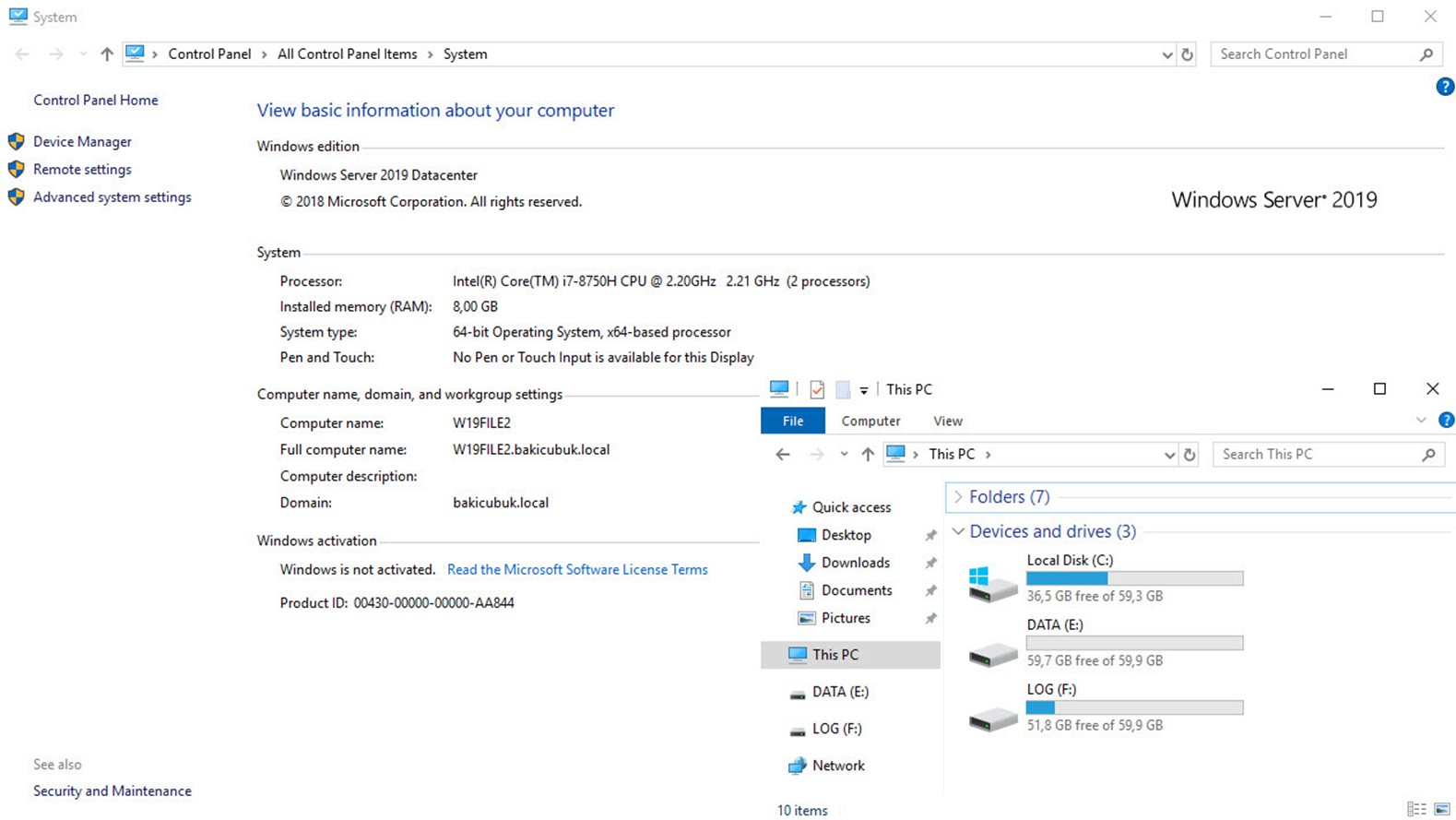Select Control Panel breadcrumb segment
Image resolution: width=1456 pixels, height=820 pixels.
coord(209,54)
